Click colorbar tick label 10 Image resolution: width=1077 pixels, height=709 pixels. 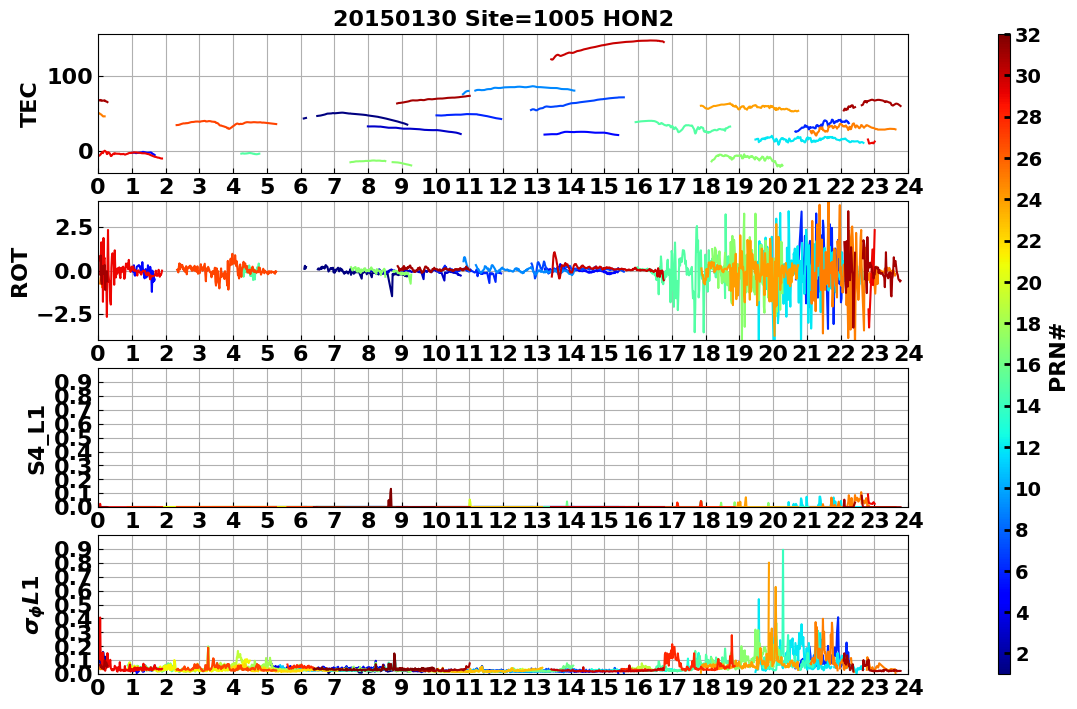(1028, 488)
